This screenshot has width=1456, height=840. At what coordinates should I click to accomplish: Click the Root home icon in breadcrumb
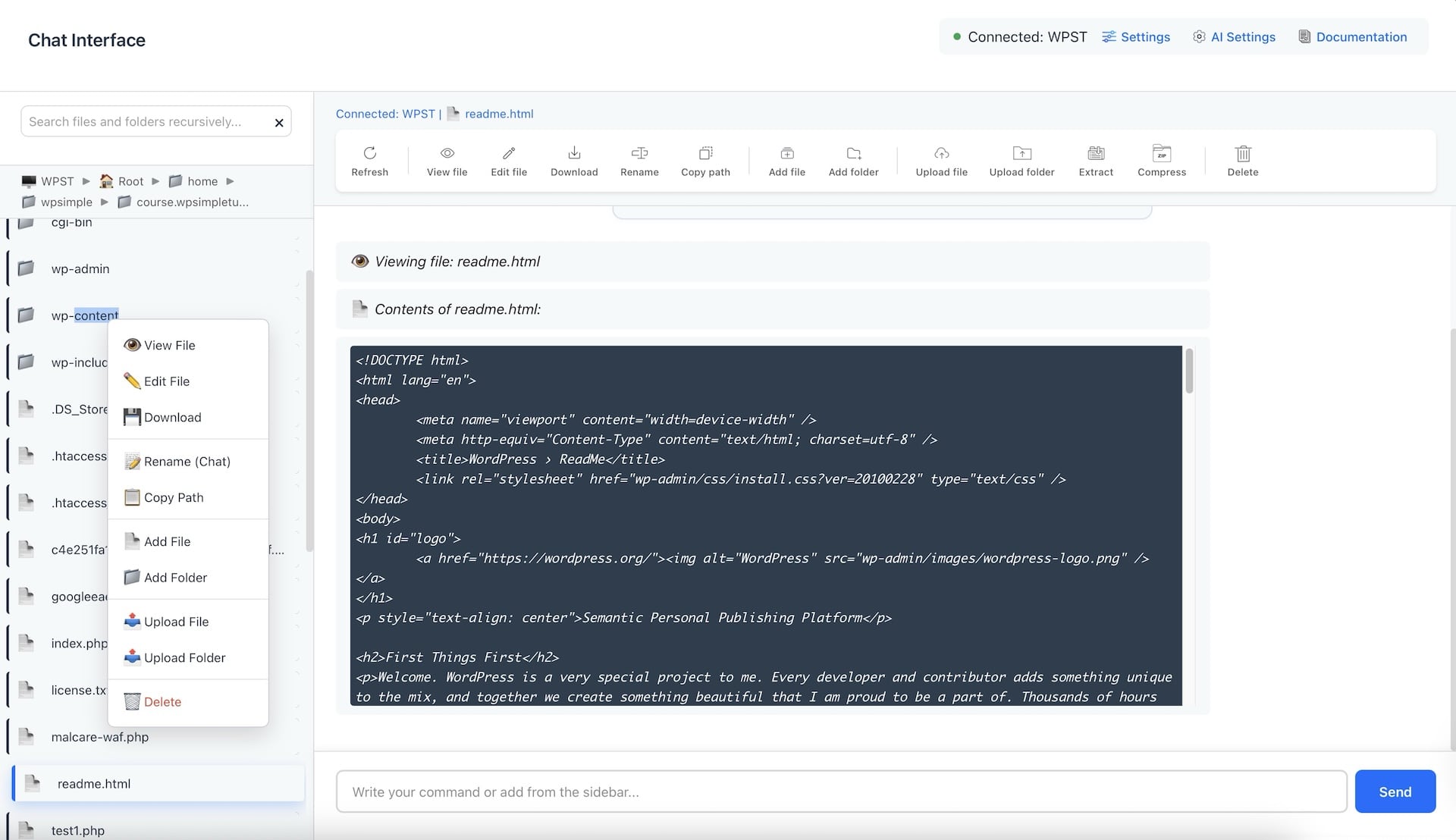pyautogui.click(x=106, y=181)
